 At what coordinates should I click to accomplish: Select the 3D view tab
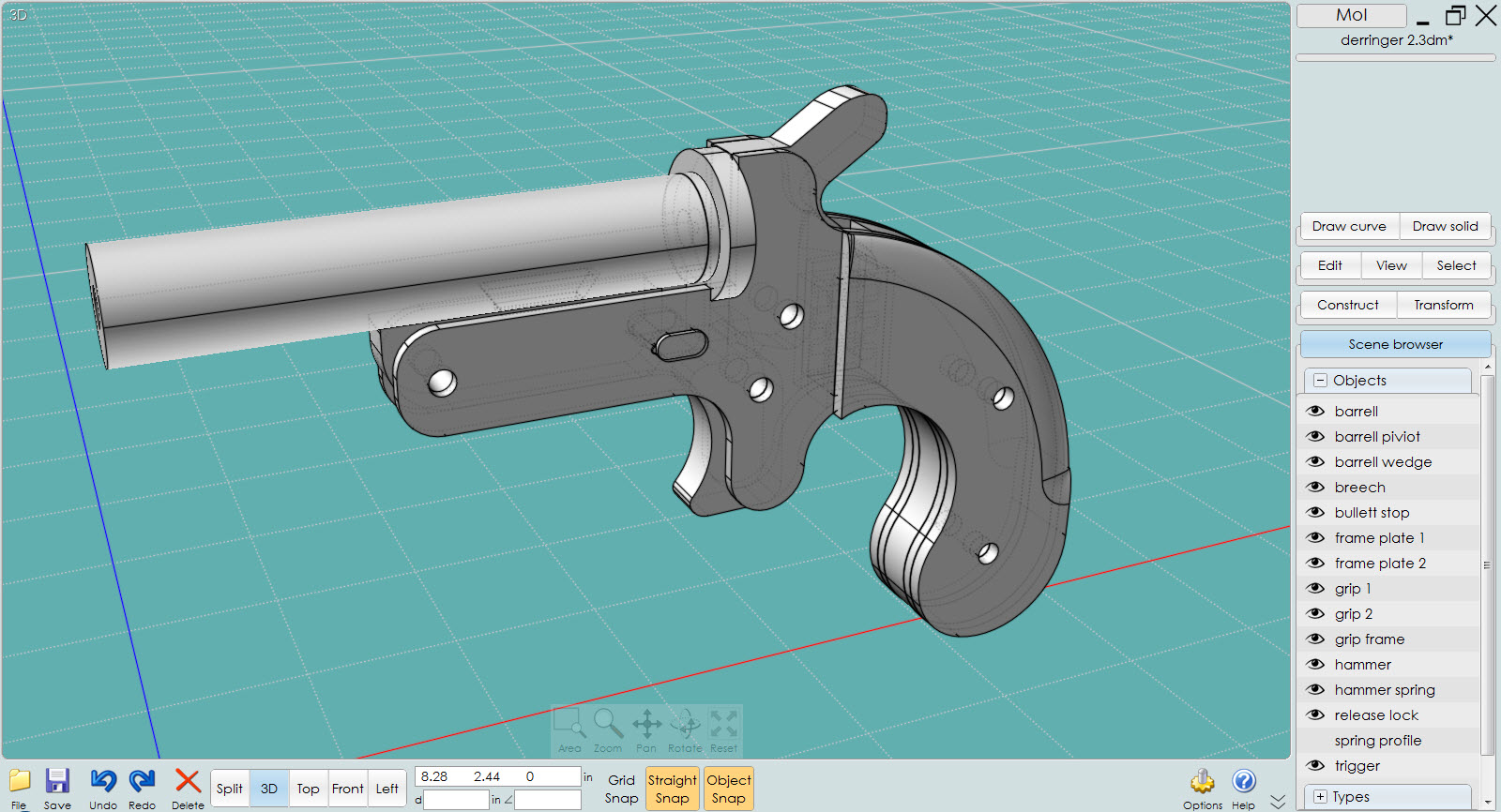(269, 789)
